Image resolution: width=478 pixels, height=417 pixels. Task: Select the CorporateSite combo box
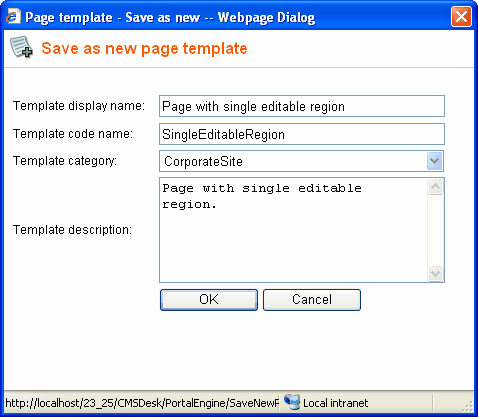[x=302, y=161]
